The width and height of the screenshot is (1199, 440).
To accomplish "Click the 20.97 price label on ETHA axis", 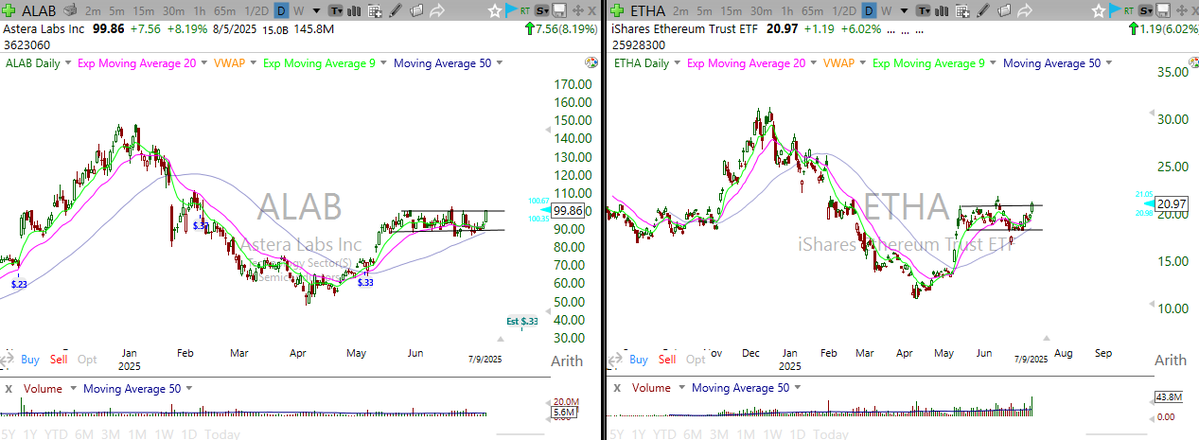I will (x=1171, y=204).
